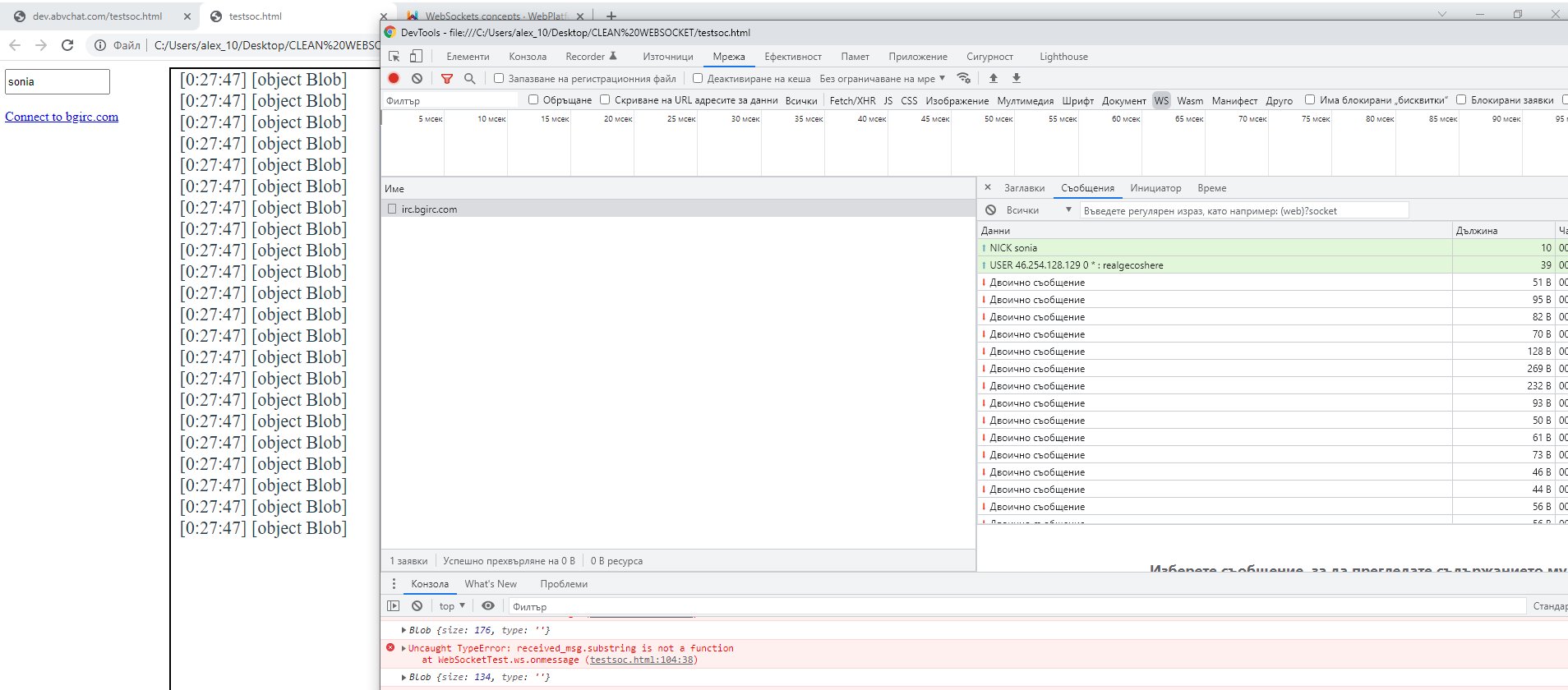This screenshot has height=690, width=1568.
Task: Click the red error icon in console
Action: 391,648
